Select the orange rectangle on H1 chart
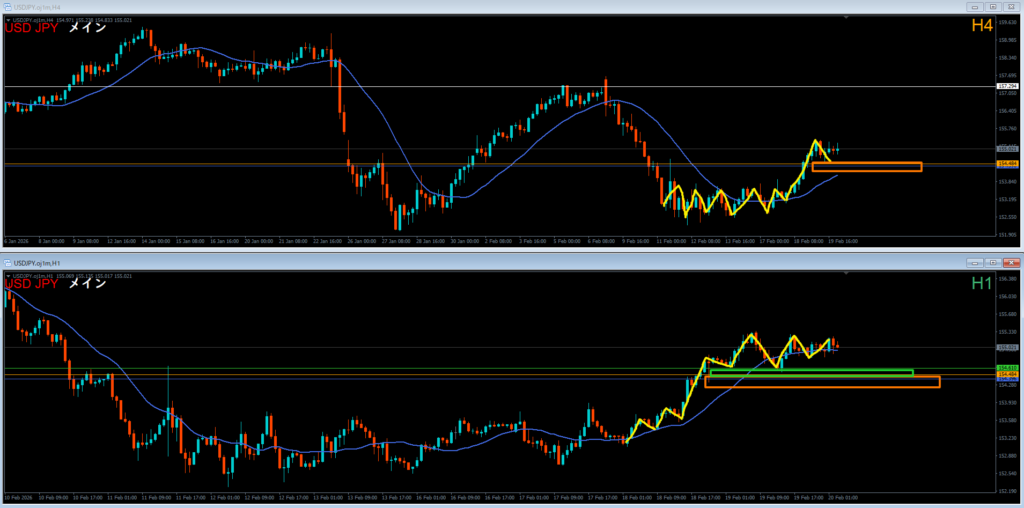 [822, 382]
